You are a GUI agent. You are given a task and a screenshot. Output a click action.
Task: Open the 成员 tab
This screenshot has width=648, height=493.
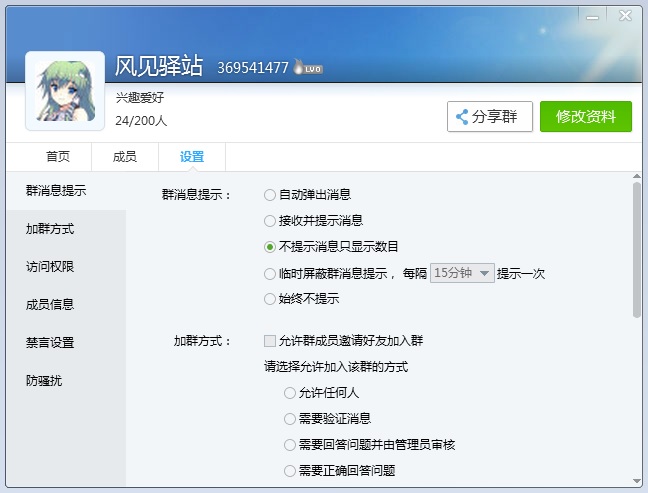[125, 157]
